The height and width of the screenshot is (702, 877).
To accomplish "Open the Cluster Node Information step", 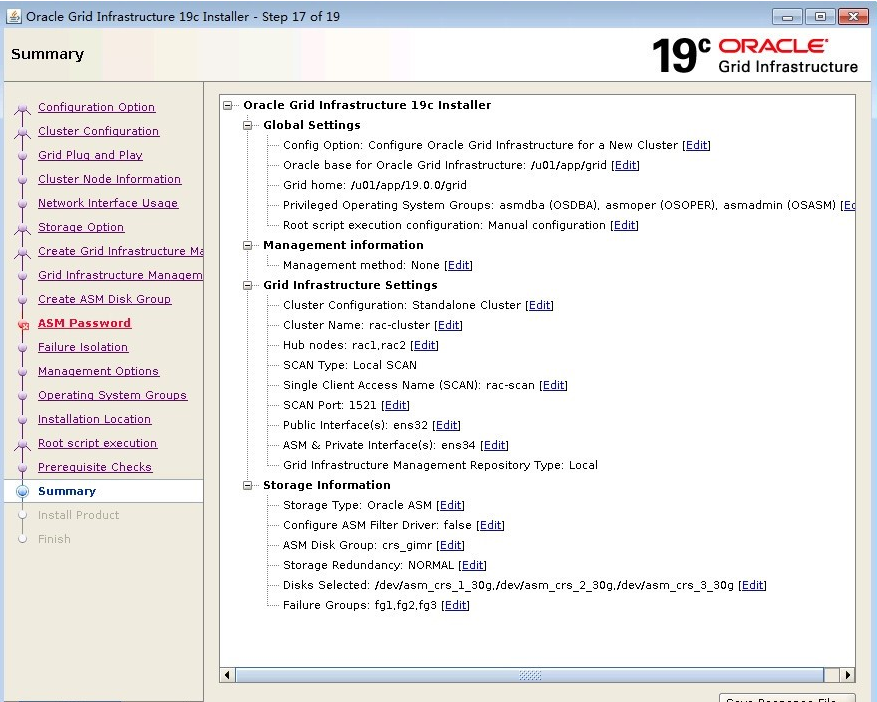I will (109, 179).
